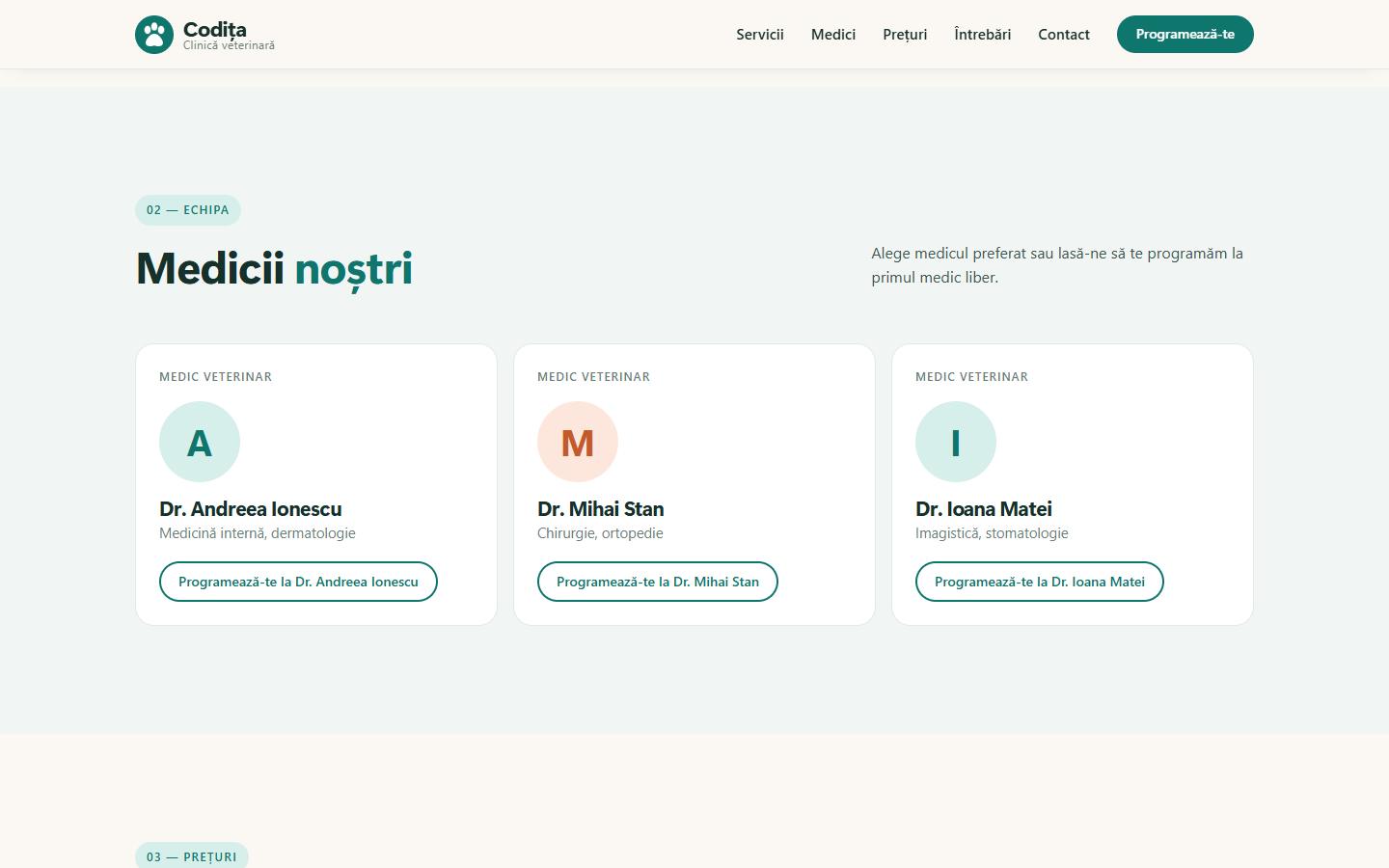This screenshot has width=1389, height=868.
Task: Click MEDIC VETERINAR label on Ioana Matei card
Action: [x=972, y=377]
